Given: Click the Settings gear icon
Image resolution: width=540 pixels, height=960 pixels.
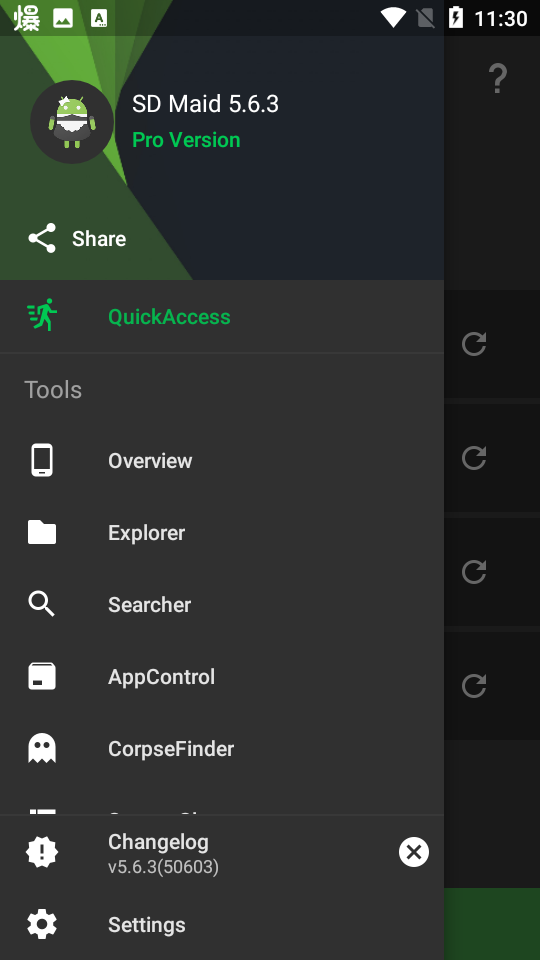Looking at the screenshot, I should 42,924.
